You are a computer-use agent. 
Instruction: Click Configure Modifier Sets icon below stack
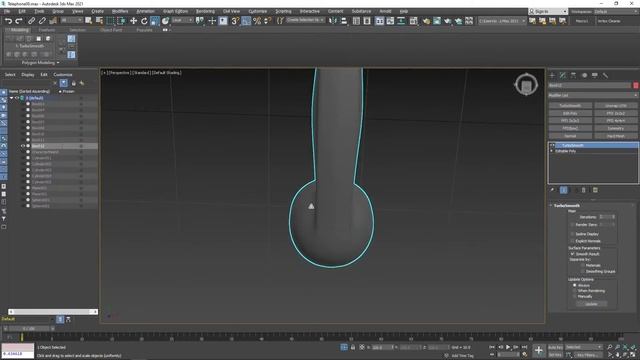tap(595, 190)
